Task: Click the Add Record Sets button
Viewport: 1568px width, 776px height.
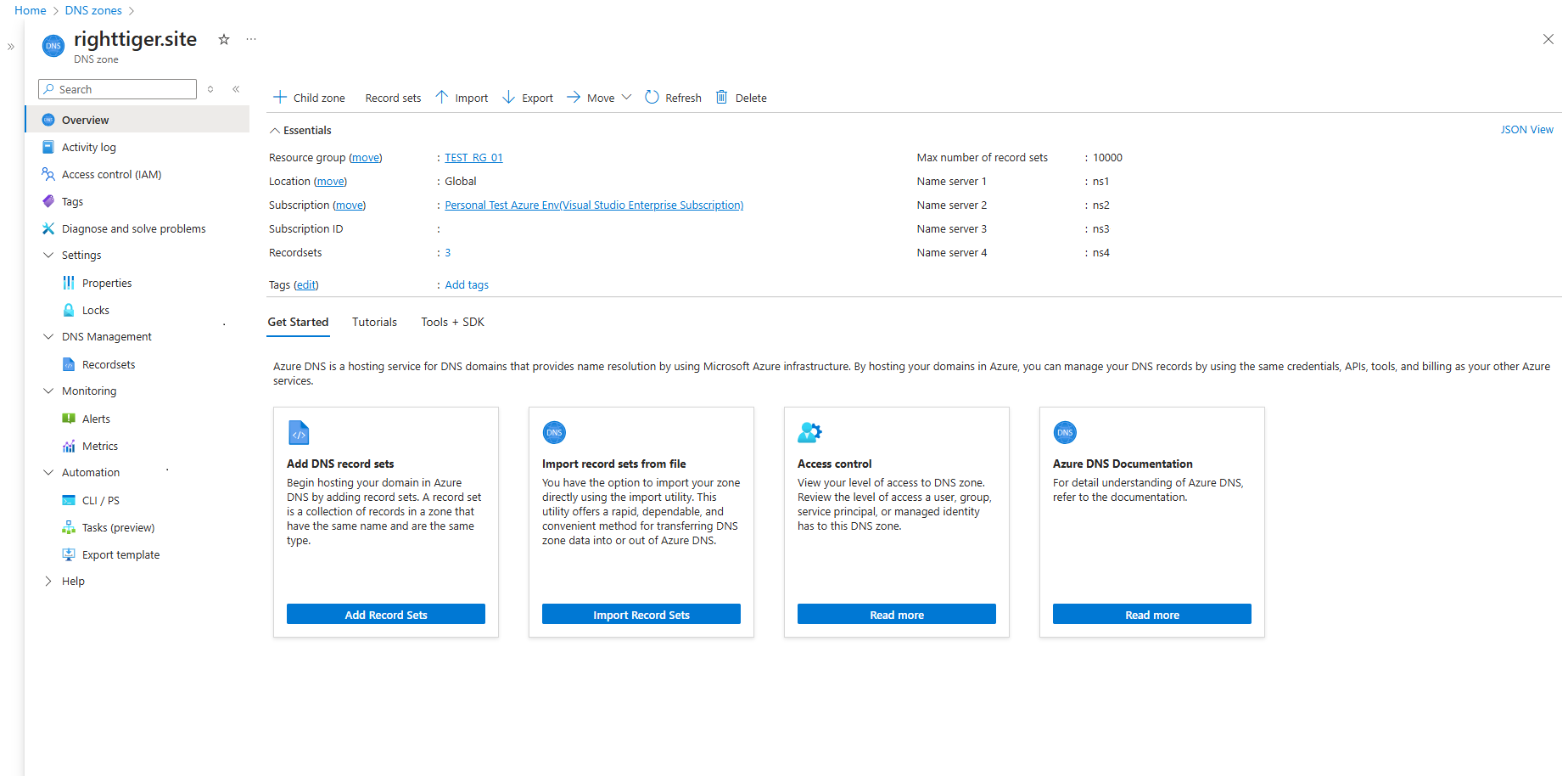Action: tap(386, 615)
